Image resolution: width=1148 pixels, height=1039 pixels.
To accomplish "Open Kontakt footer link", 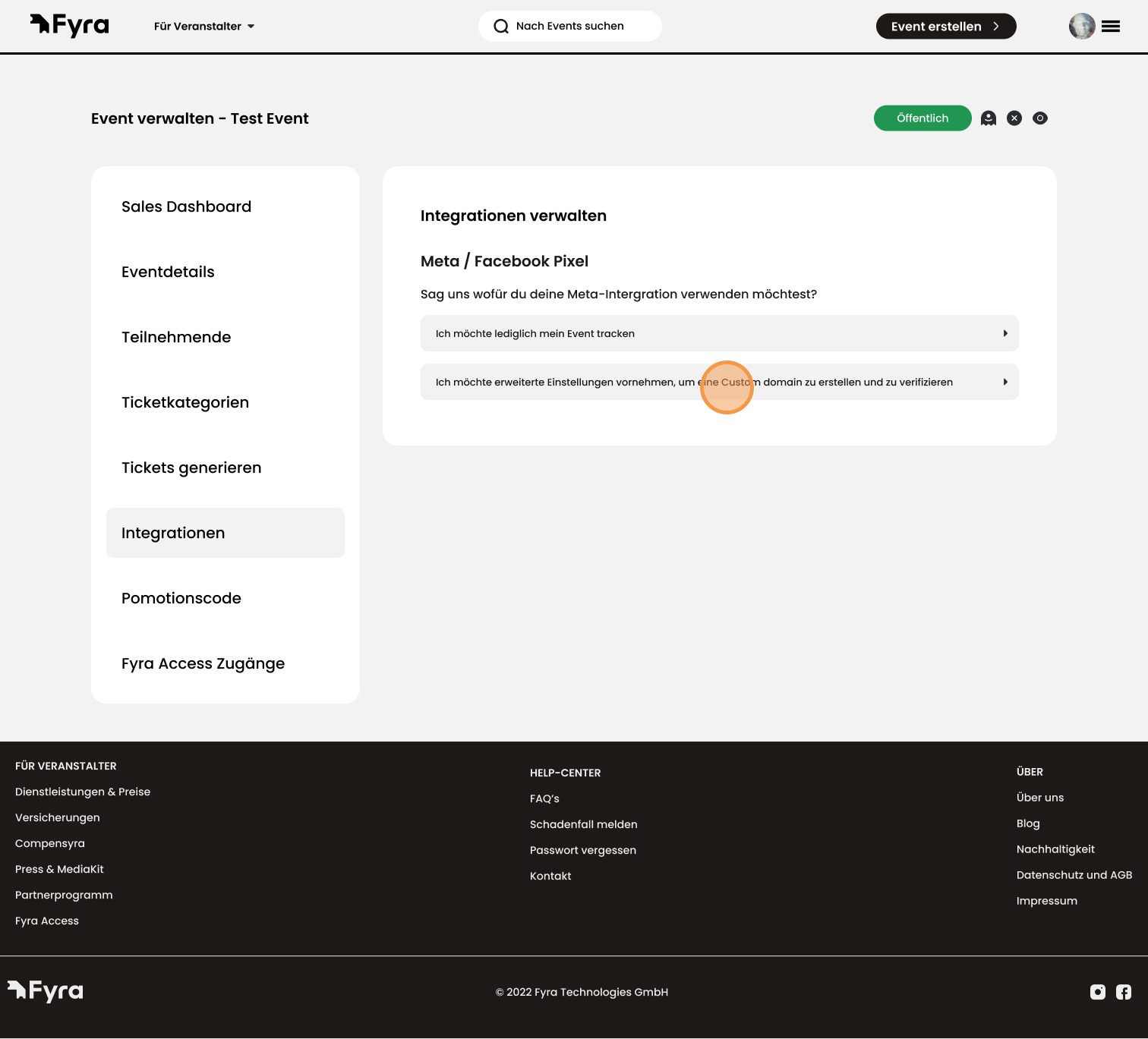I will (x=550, y=876).
